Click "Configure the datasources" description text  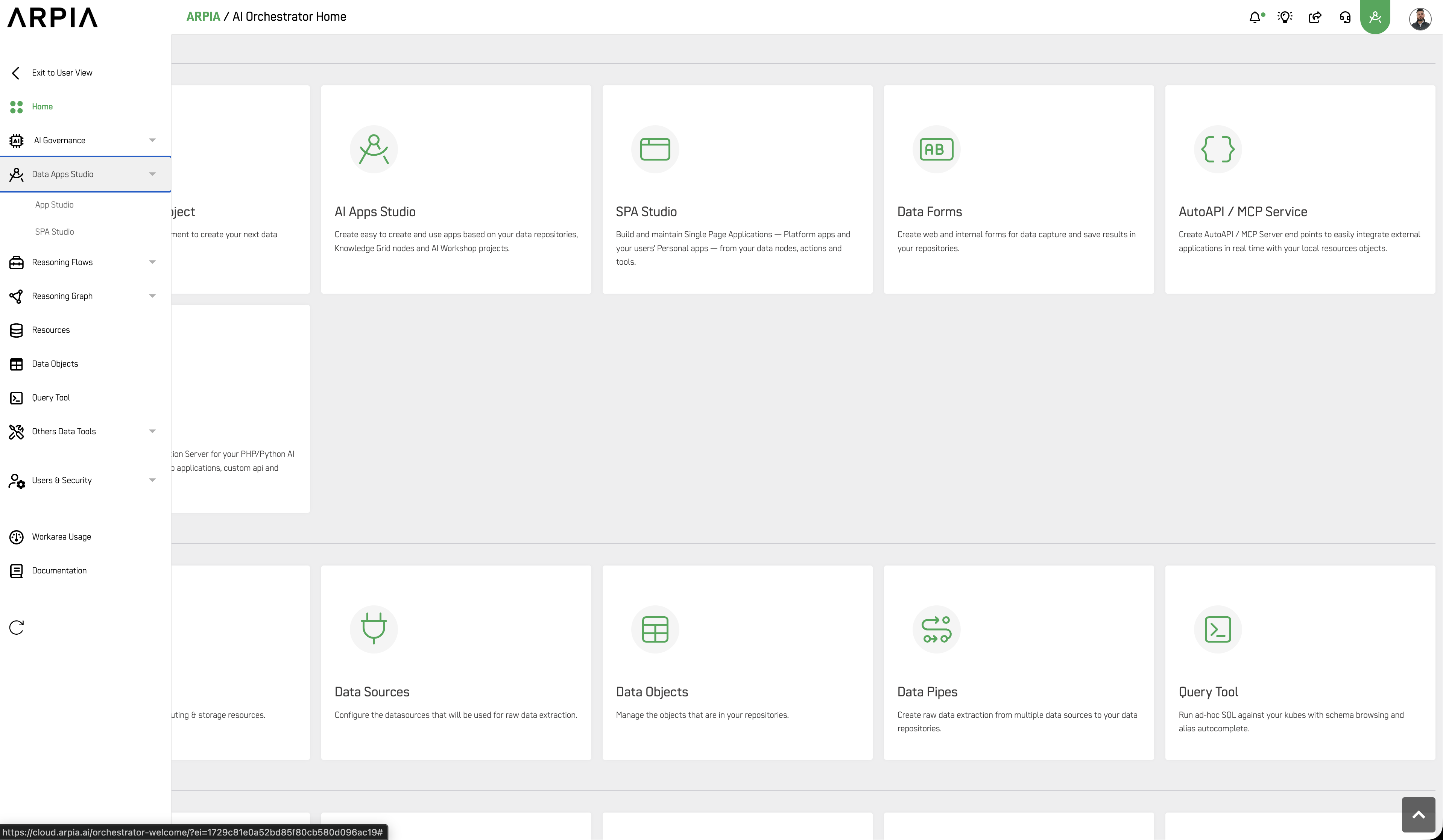click(x=456, y=715)
